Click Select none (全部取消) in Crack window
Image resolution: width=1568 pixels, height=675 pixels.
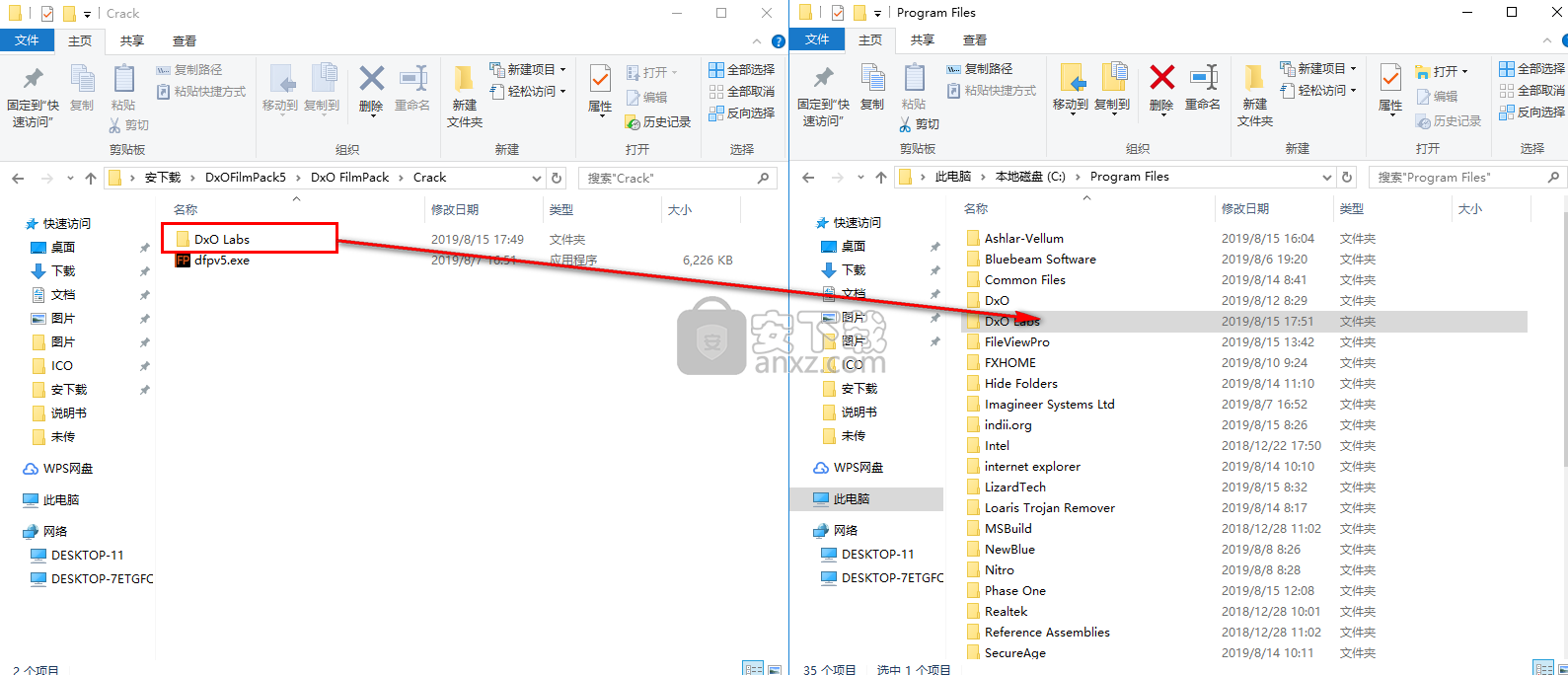[741, 92]
